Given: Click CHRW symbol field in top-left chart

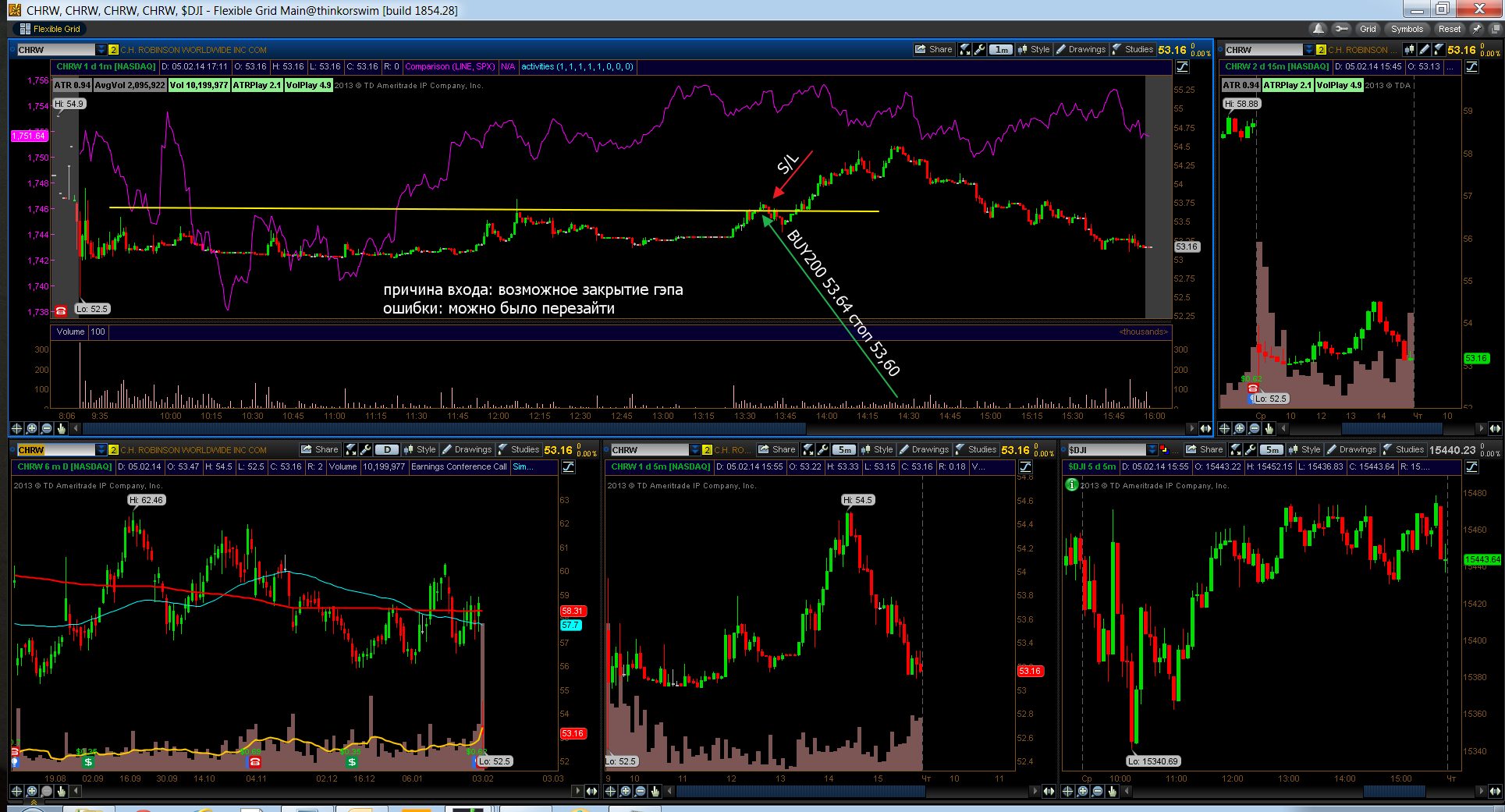Looking at the screenshot, I should pos(55,50).
